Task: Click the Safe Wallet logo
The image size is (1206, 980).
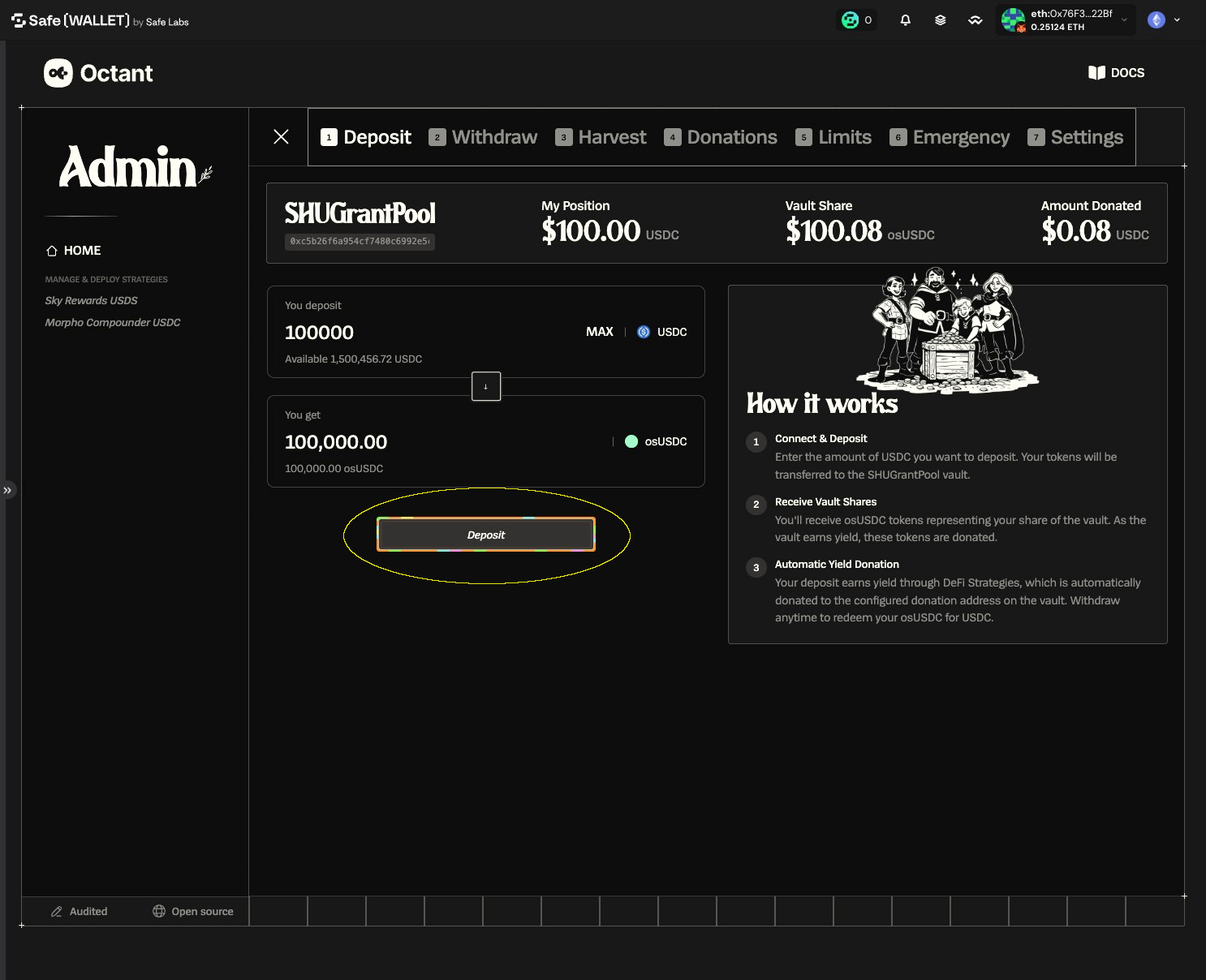Action: (x=100, y=20)
